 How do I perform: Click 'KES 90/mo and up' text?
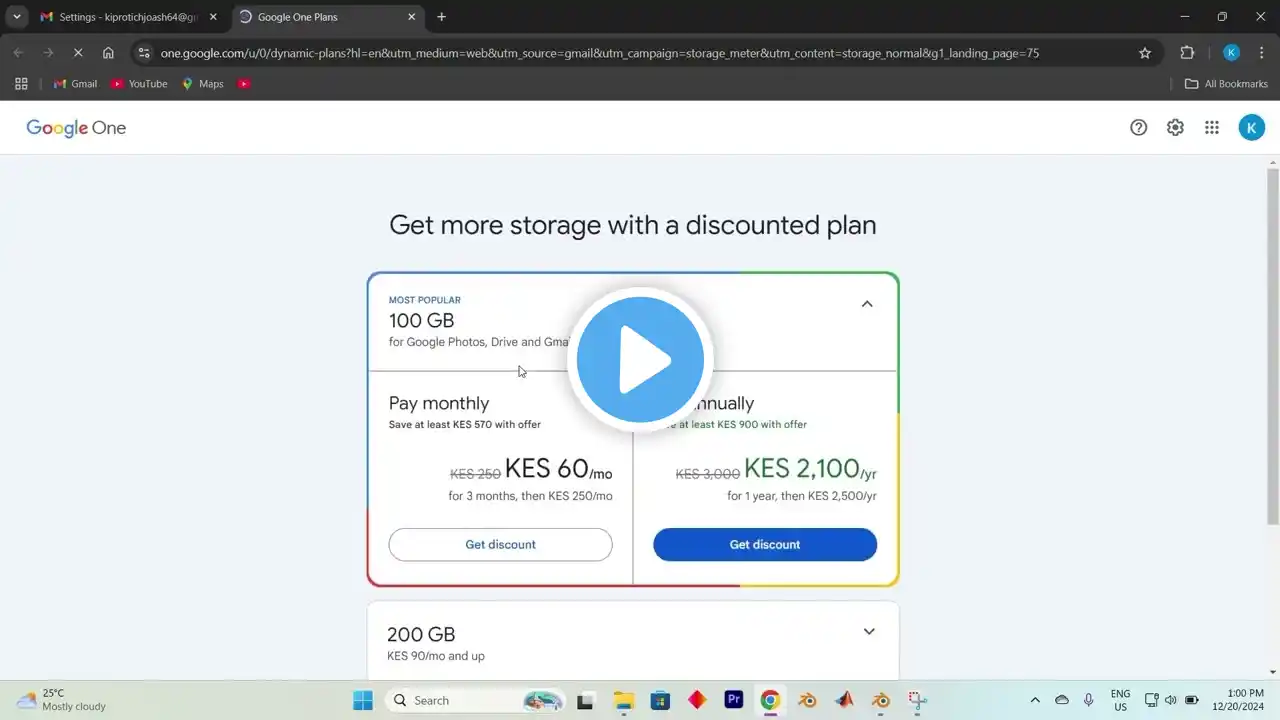click(x=436, y=656)
